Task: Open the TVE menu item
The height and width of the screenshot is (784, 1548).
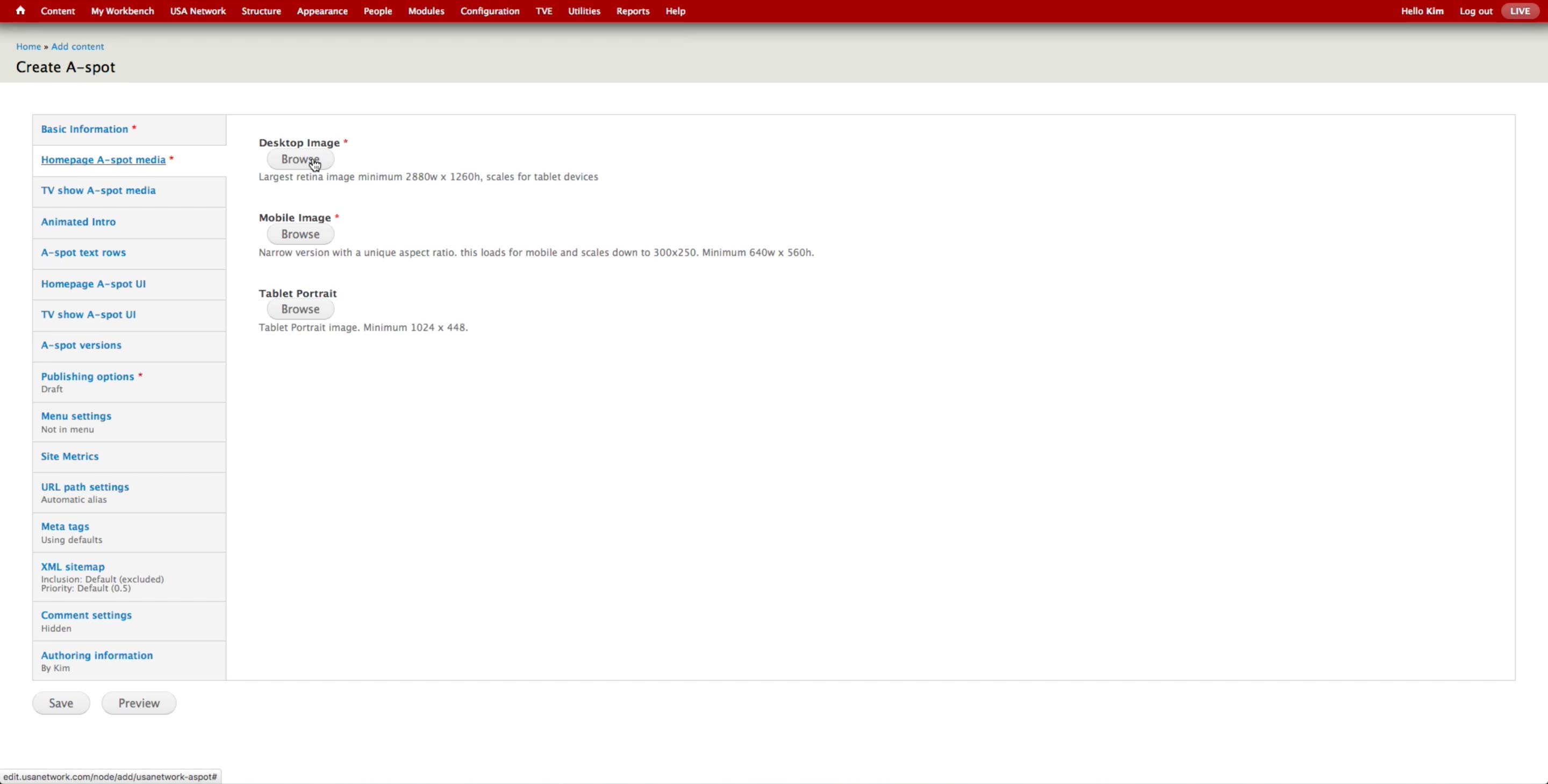Action: [543, 11]
